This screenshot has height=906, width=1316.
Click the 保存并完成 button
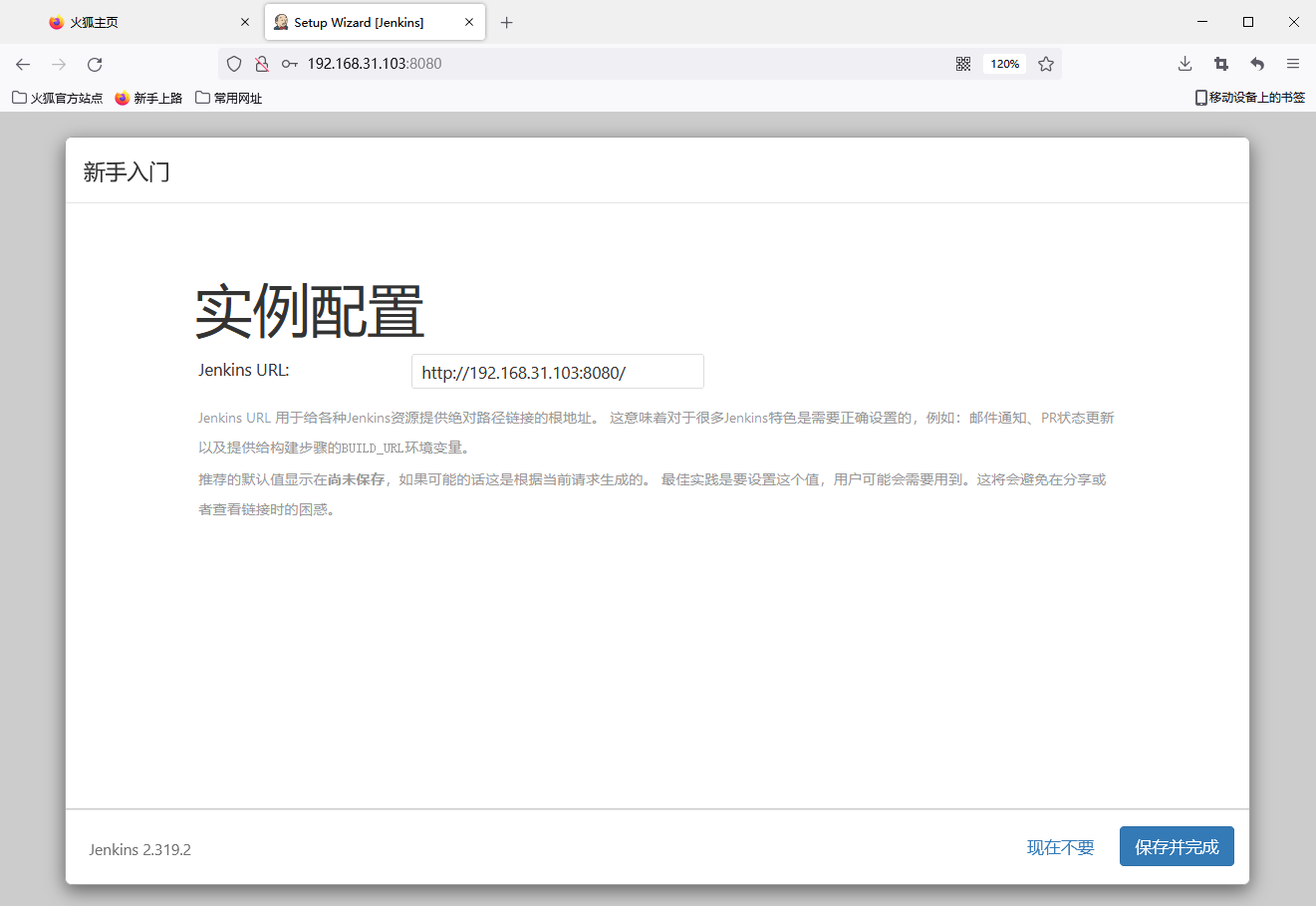1177,846
